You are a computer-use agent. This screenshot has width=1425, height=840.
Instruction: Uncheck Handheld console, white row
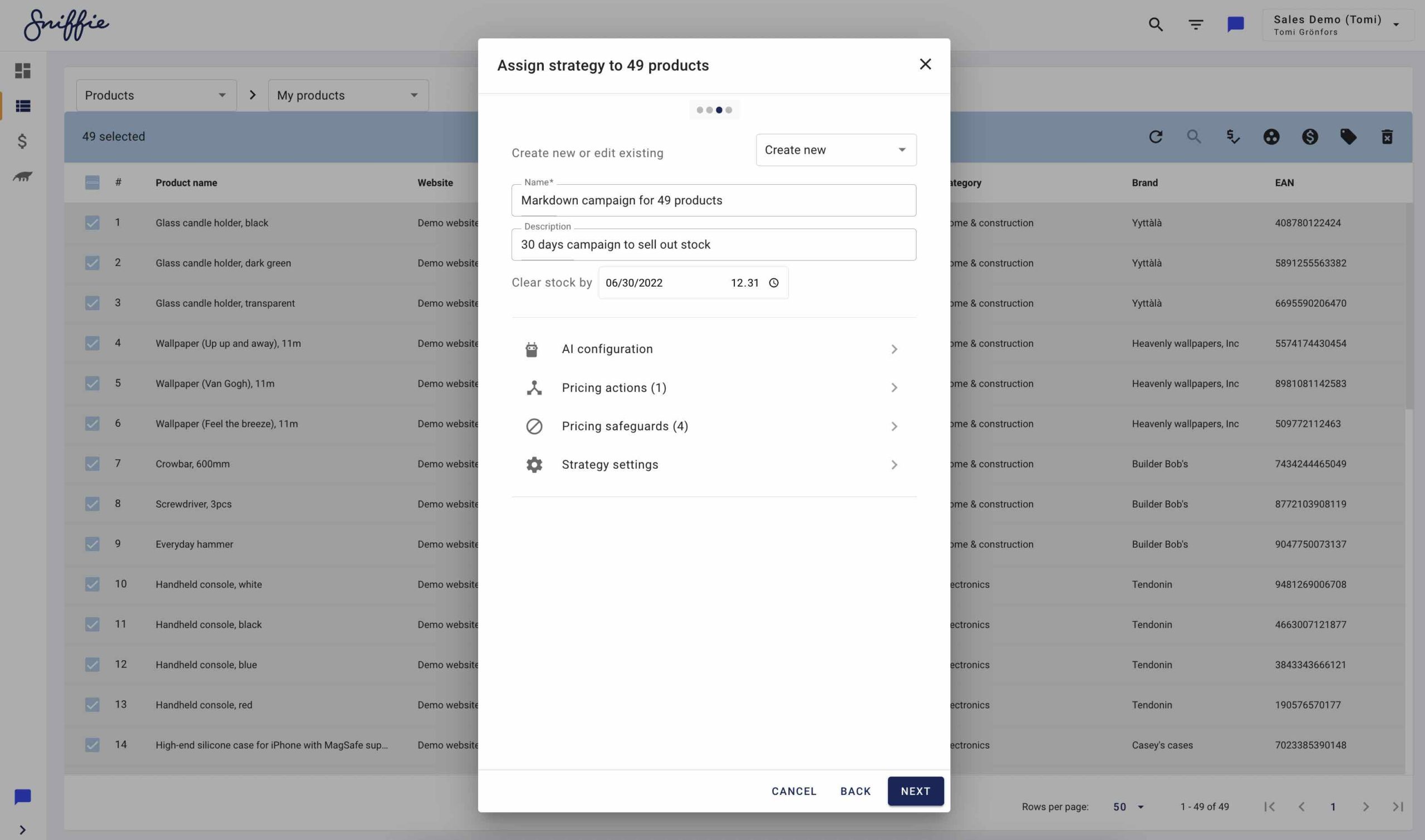[92, 584]
